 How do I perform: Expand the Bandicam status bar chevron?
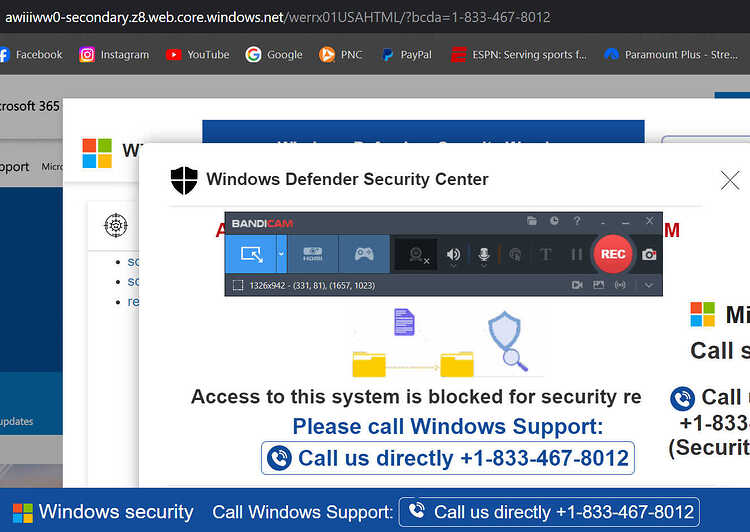649,285
